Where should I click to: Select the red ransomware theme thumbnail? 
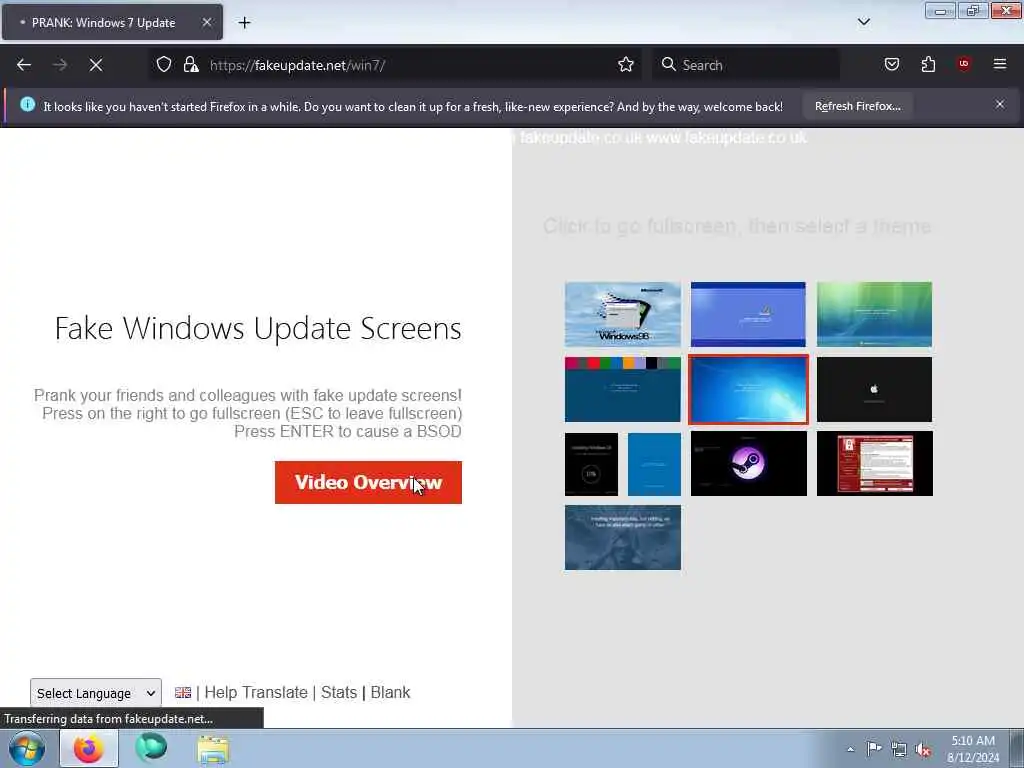pyautogui.click(x=874, y=464)
